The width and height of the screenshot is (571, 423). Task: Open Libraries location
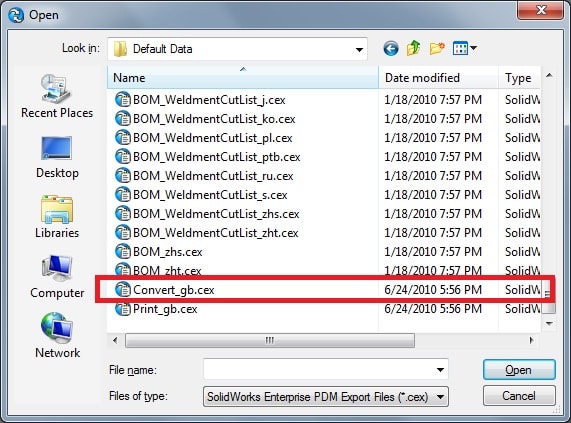click(57, 217)
